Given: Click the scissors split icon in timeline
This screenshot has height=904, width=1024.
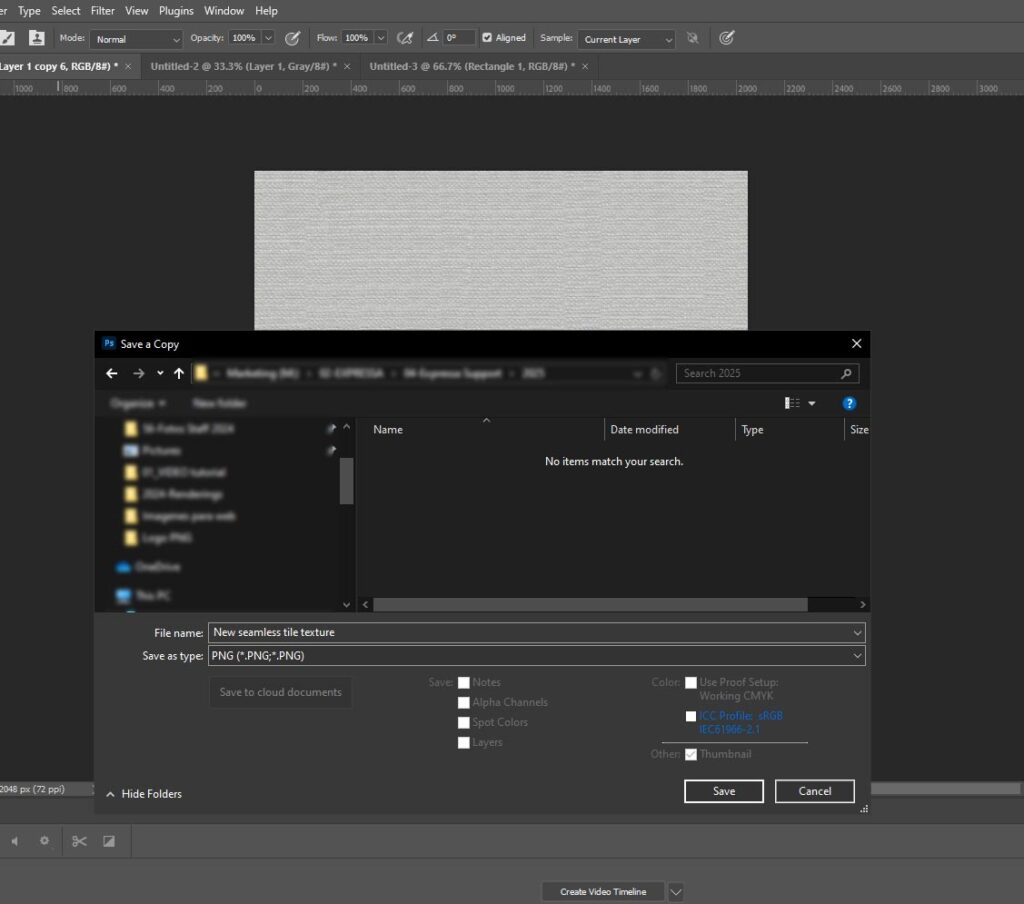Looking at the screenshot, I should coord(79,841).
